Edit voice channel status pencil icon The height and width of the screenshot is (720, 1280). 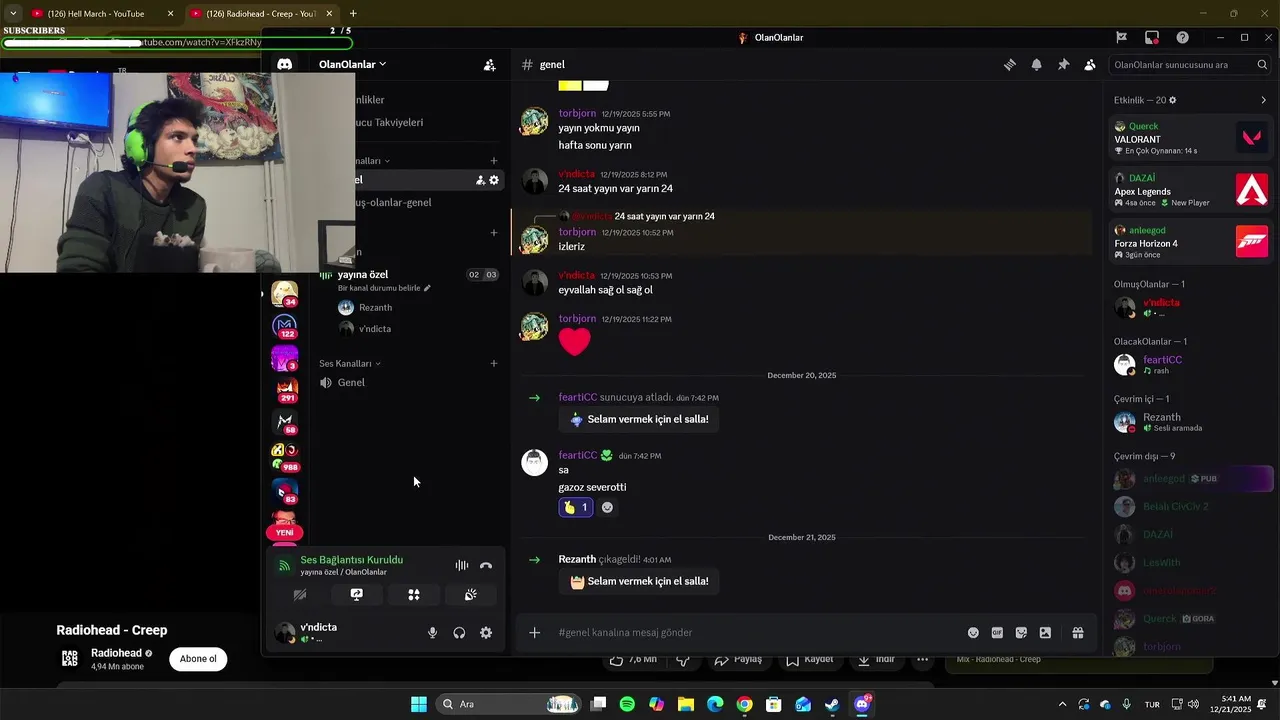click(427, 288)
